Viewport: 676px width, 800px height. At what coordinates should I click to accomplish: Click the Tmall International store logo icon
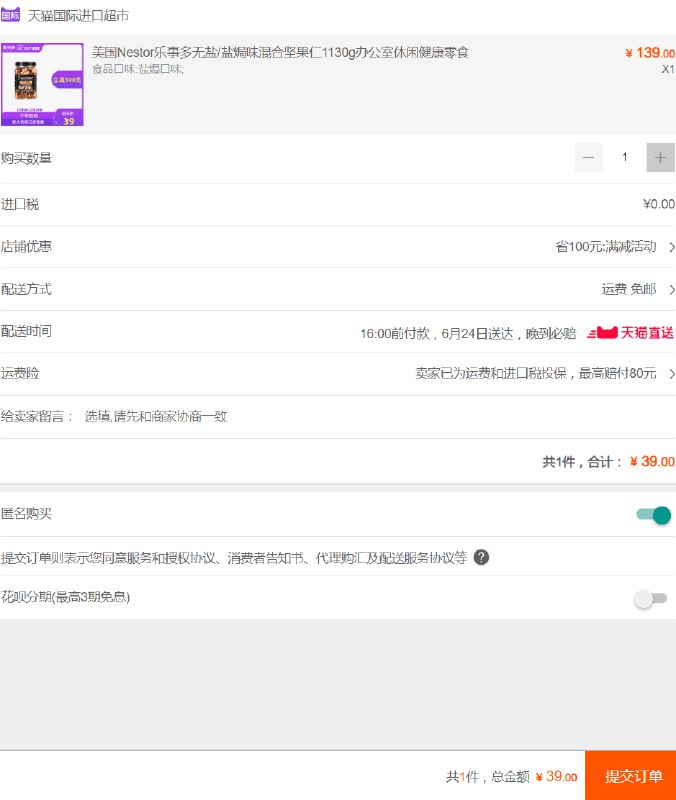click(x=10, y=15)
